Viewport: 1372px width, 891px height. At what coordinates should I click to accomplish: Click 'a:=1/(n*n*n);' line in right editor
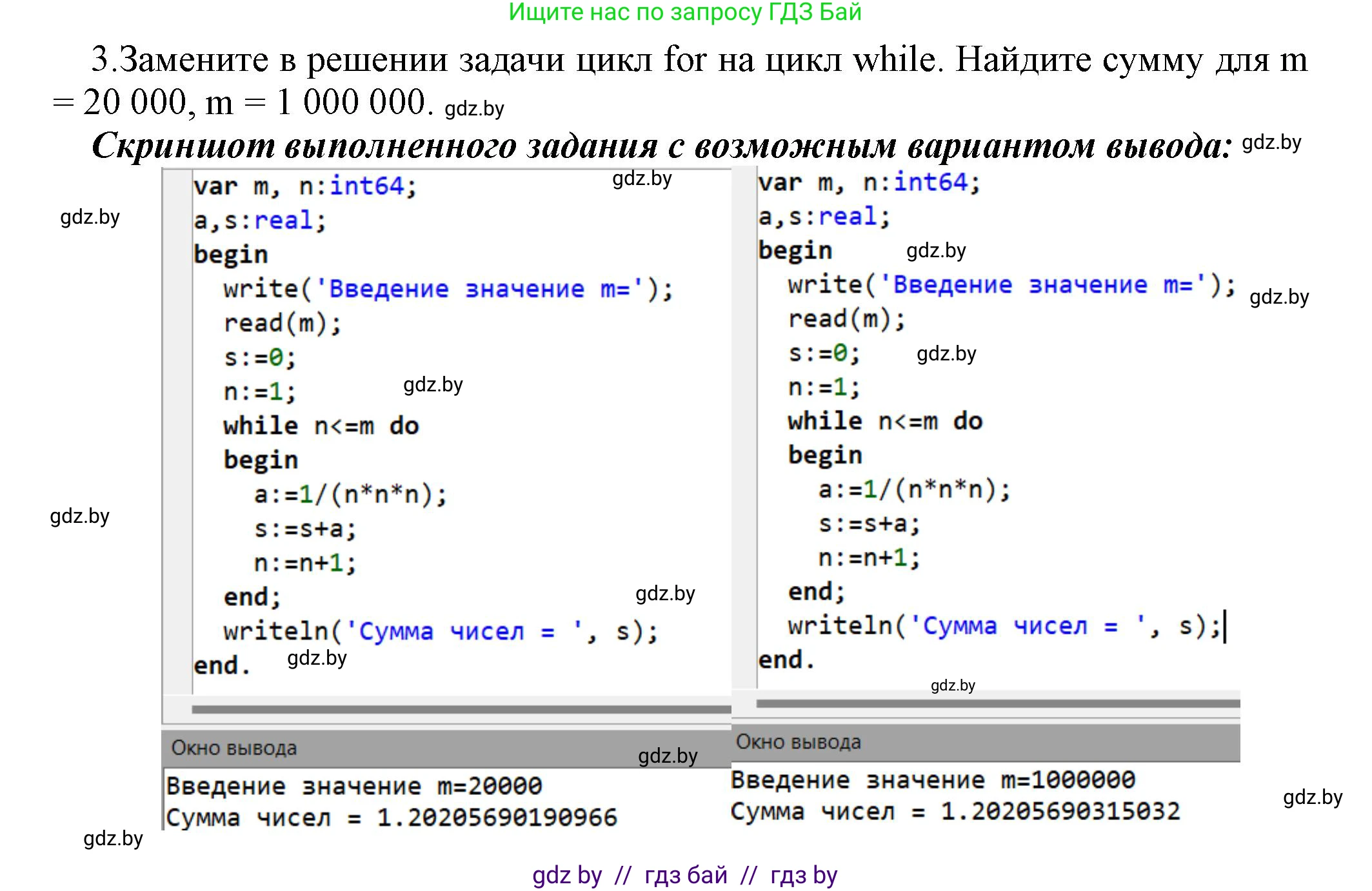pyautogui.click(x=915, y=490)
